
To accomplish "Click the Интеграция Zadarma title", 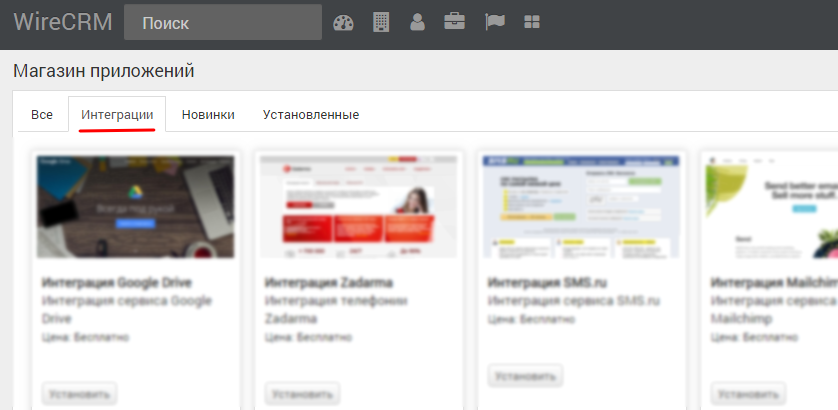I will tap(329, 282).
